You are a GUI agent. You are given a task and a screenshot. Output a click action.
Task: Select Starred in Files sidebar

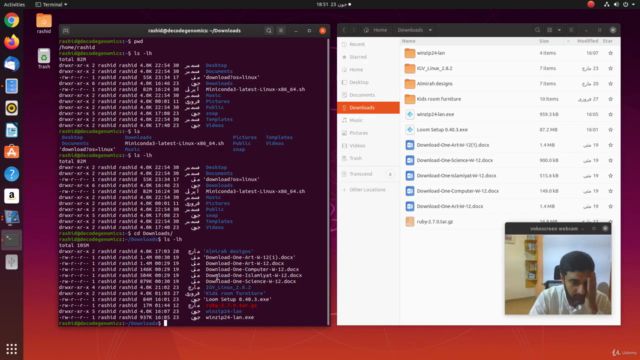coord(368,57)
